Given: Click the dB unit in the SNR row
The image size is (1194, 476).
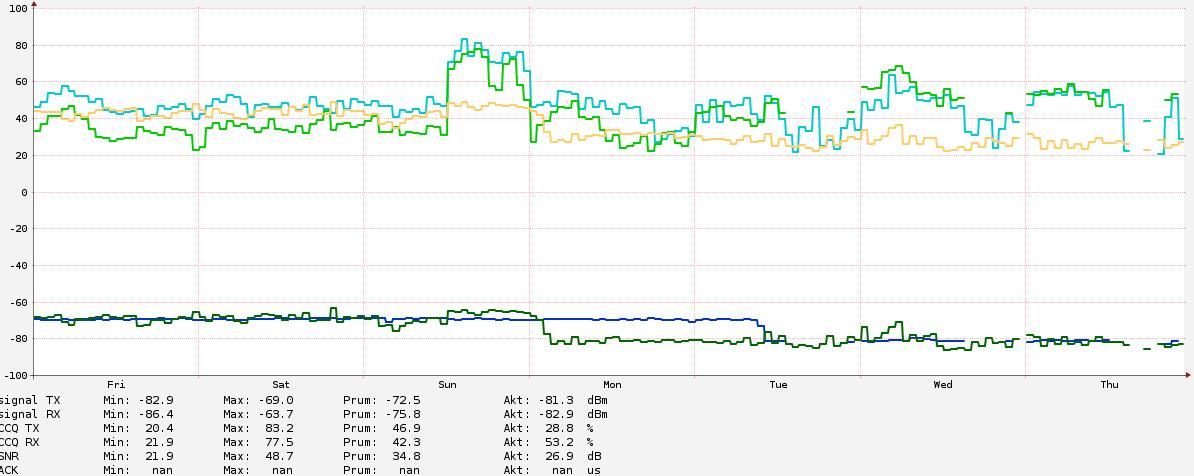Looking at the screenshot, I should pos(594,456).
